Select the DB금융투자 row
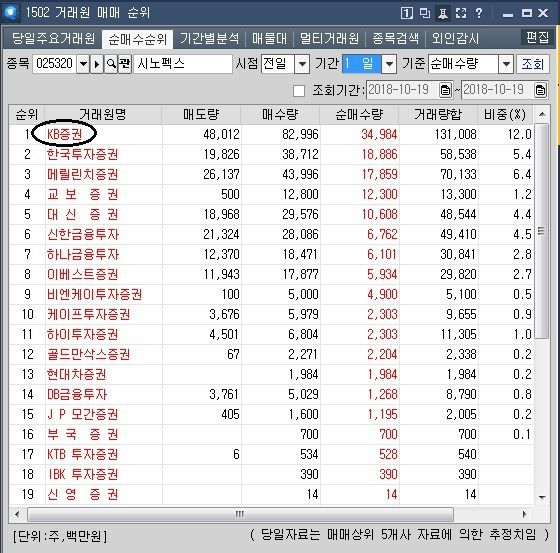This screenshot has height=553, width=560. (271, 394)
